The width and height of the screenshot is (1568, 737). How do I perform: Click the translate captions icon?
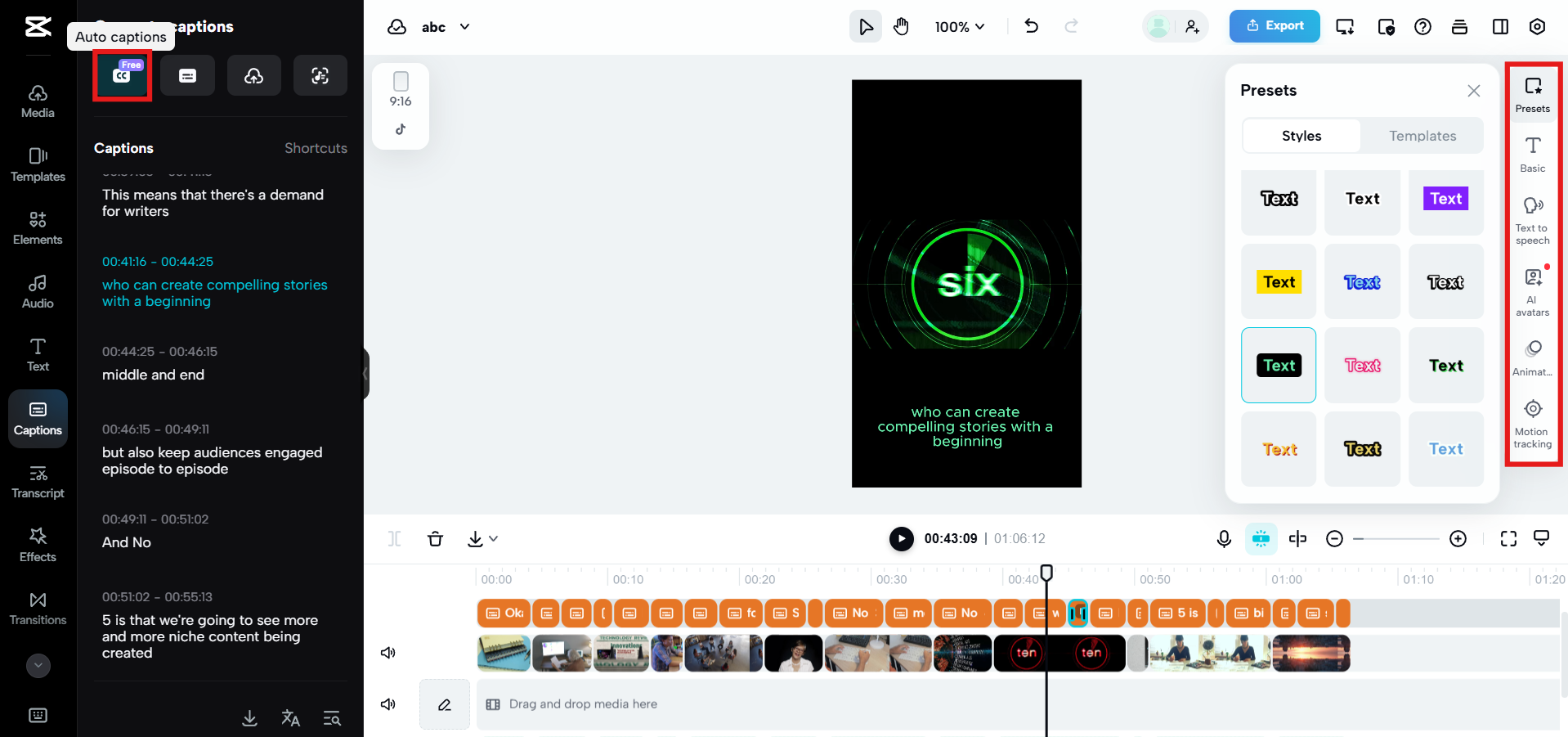(x=290, y=718)
